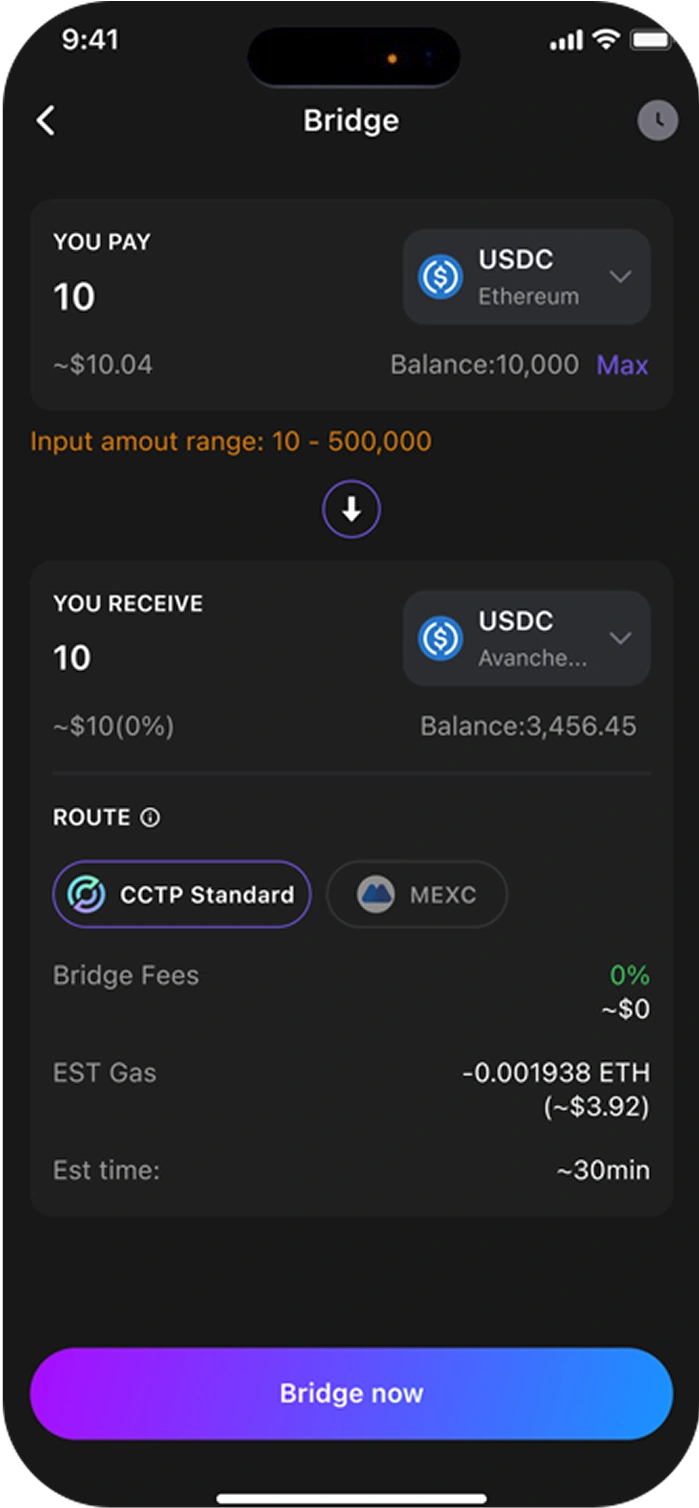This screenshot has height=1508, width=699.
Task: Click the You Receive amount value
Action: [x=72, y=658]
